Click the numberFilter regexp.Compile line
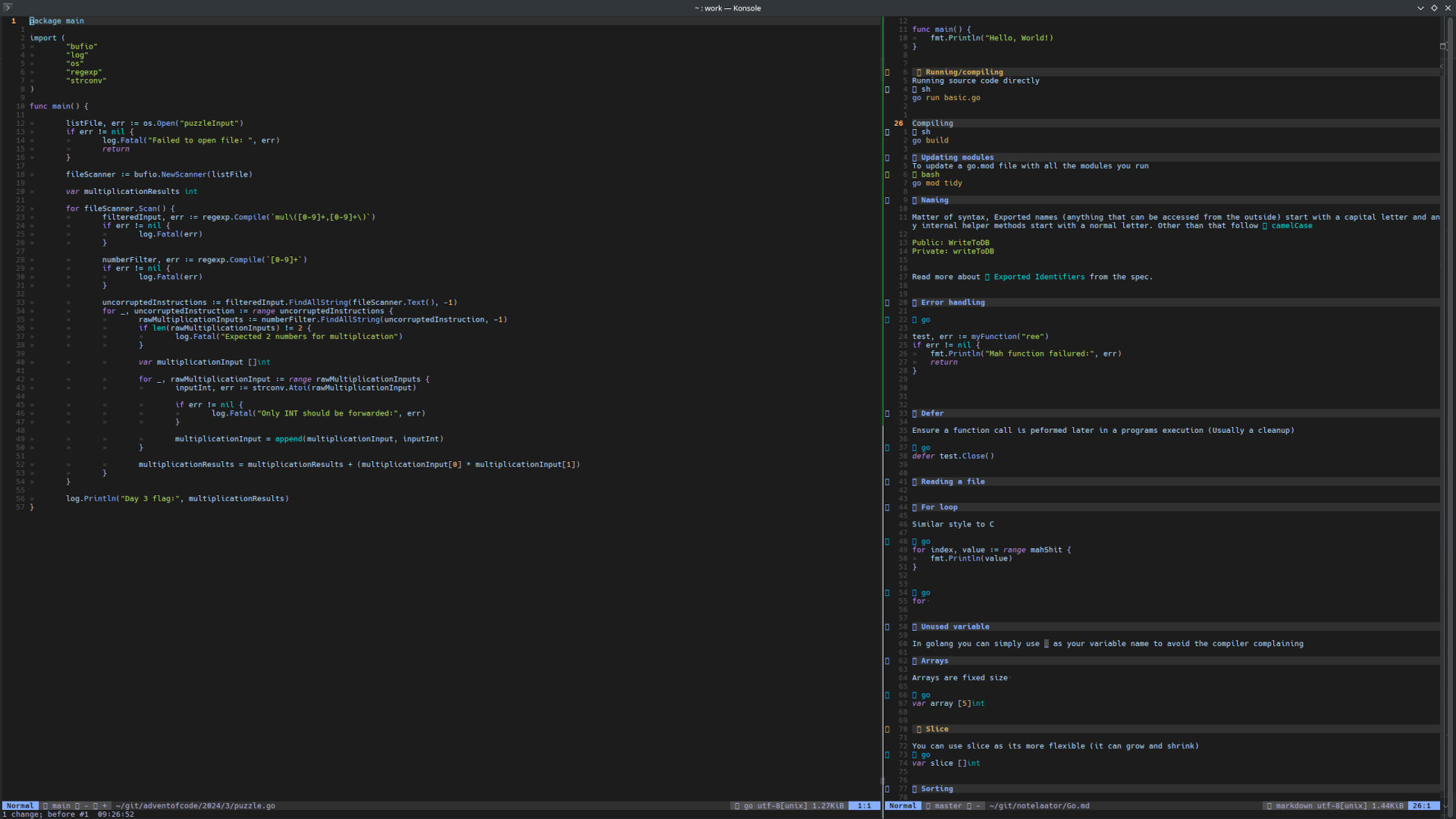The width and height of the screenshot is (1456, 819). [205, 259]
